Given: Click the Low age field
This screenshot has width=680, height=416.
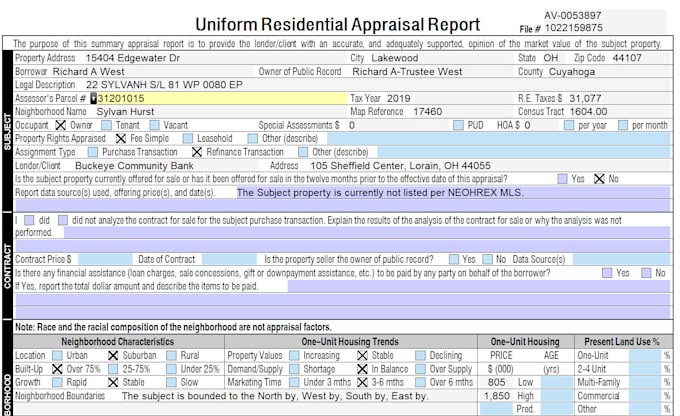Looking at the screenshot, I should 557,383.
